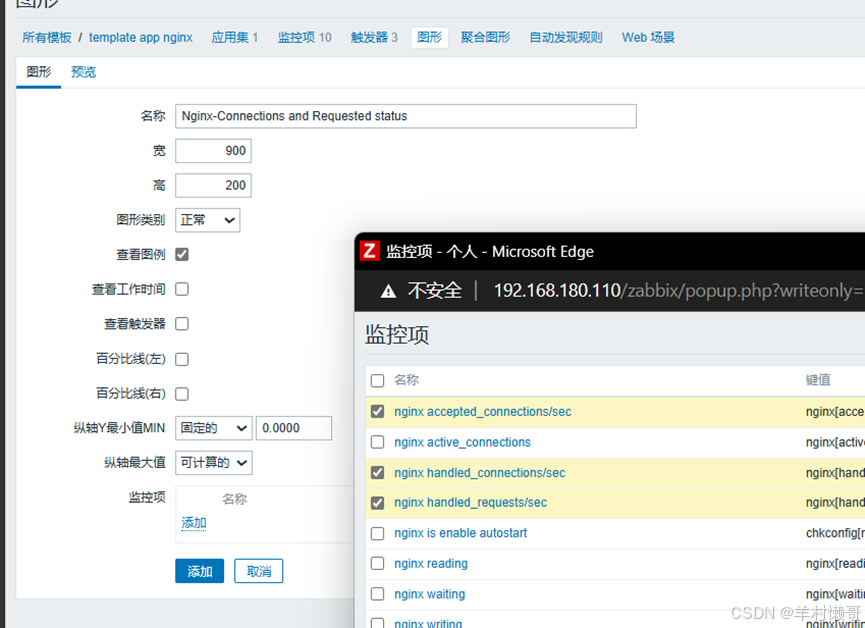Open the 应用集 tab
Image resolution: width=865 pixels, height=628 pixels.
[x=234, y=38]
